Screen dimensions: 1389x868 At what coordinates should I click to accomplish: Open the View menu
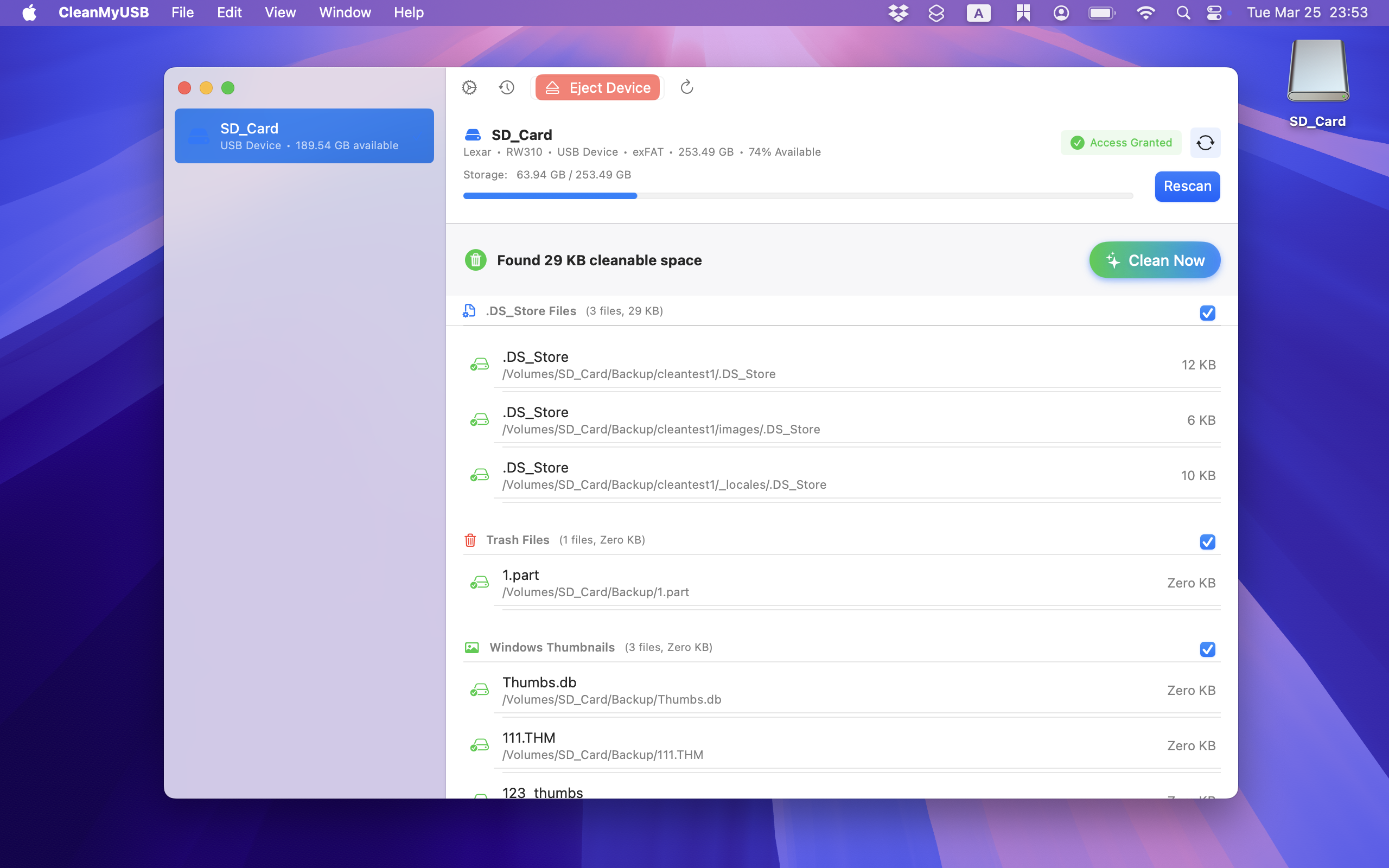(280, 12)
